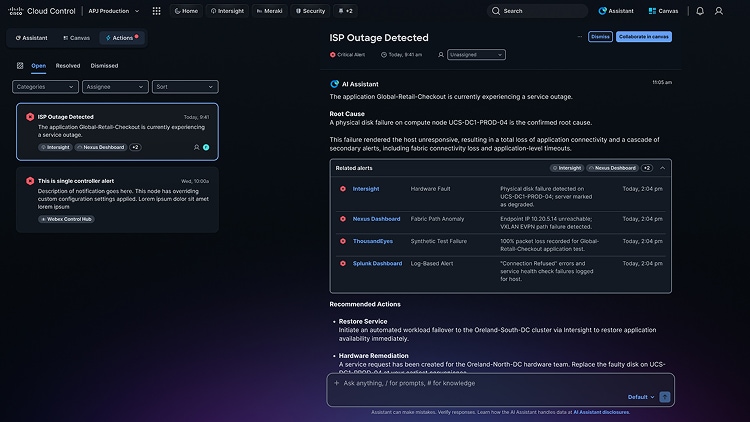
Task: Click the red status icon on Intersight row
Action: (x=343, y=189)
